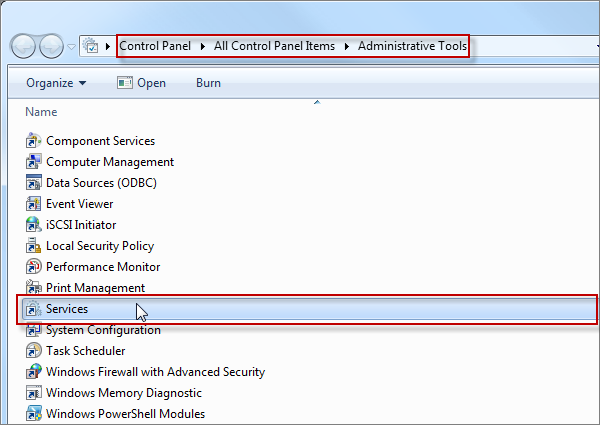Sort list by Name column header

click(x=41, y=112)
